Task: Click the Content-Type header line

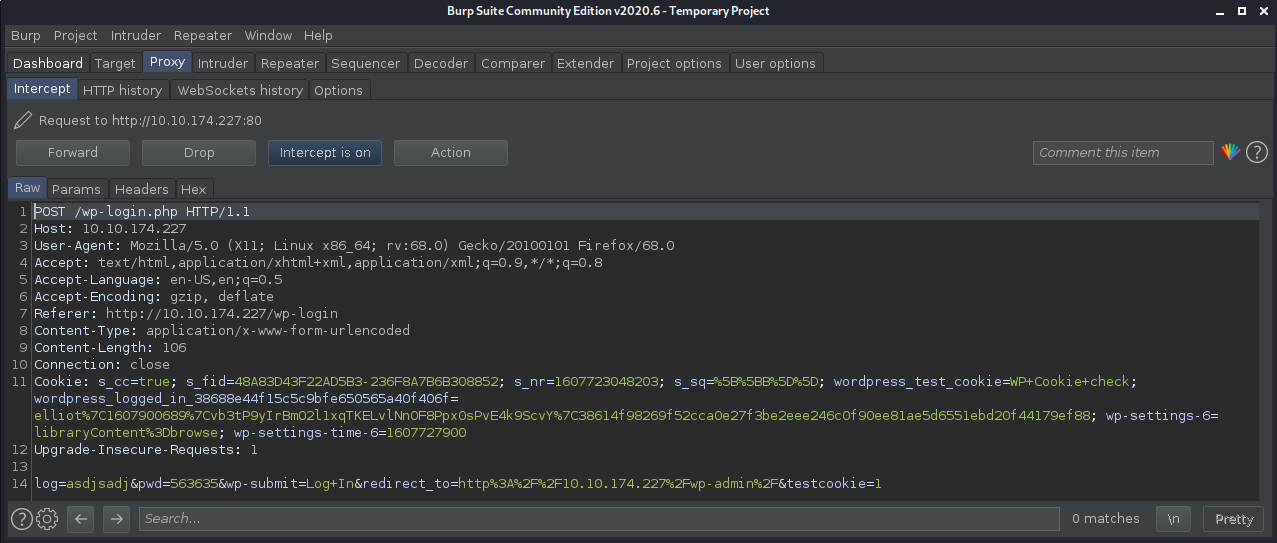Action: 222,330
